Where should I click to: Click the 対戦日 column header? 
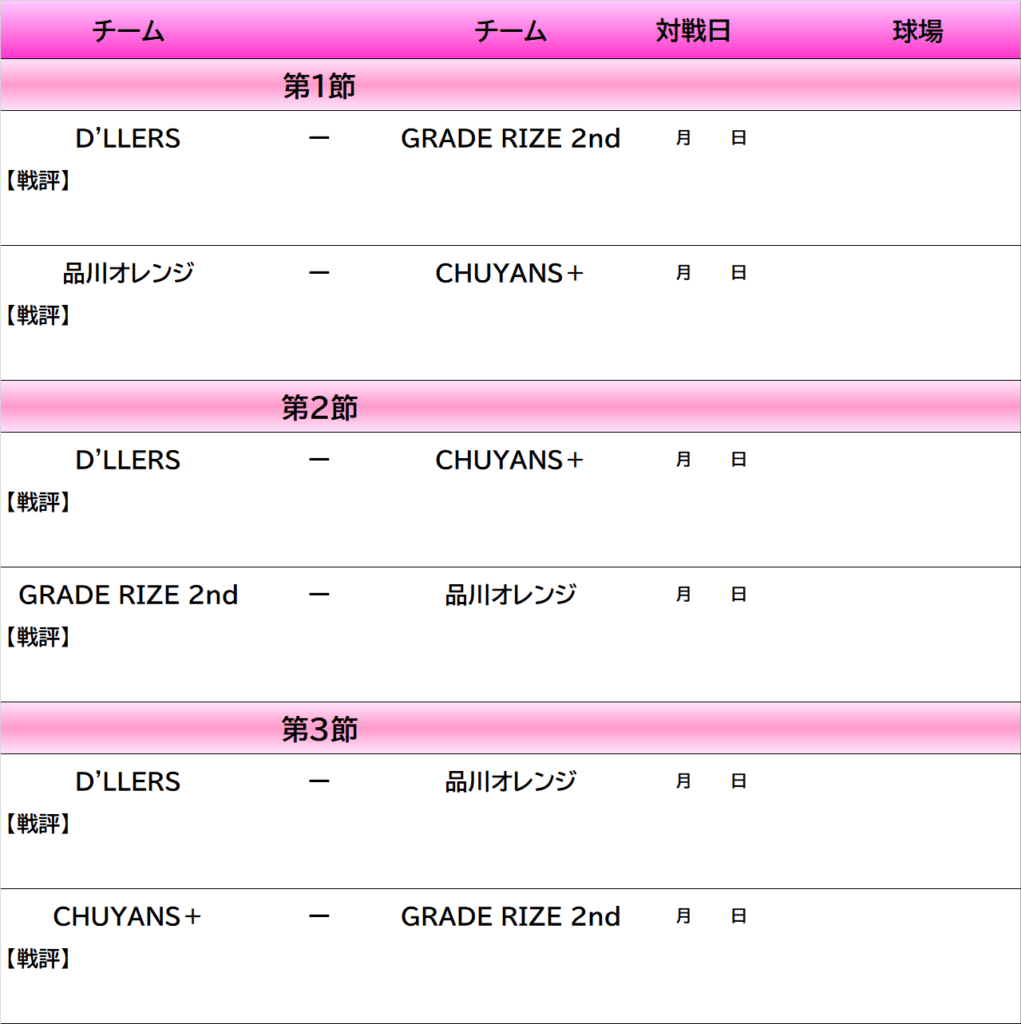pos(693,32)
